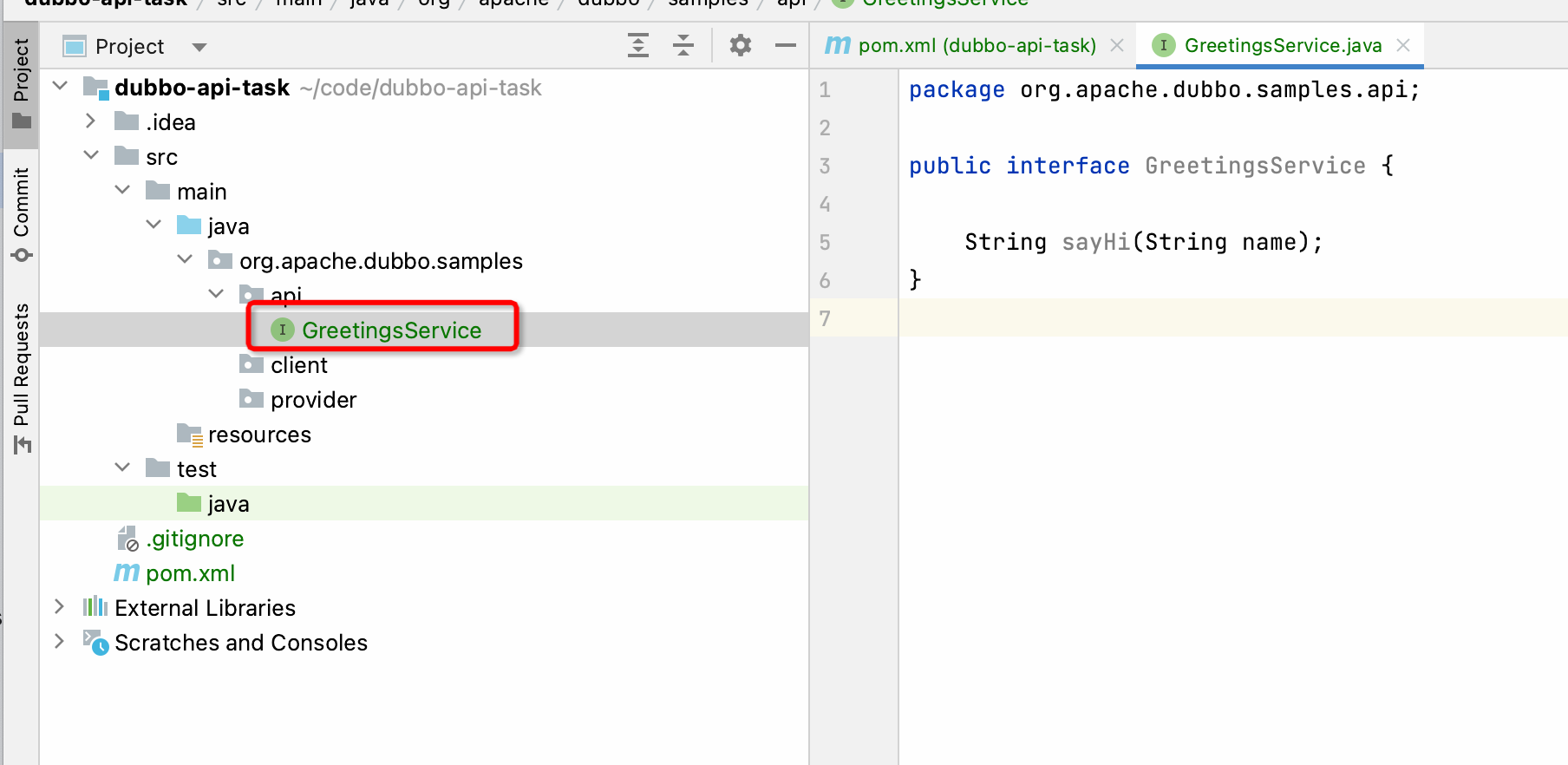Open the Project view dropdown
Image resolution: width=1568 pixels, height=765 pixels.
199,47
